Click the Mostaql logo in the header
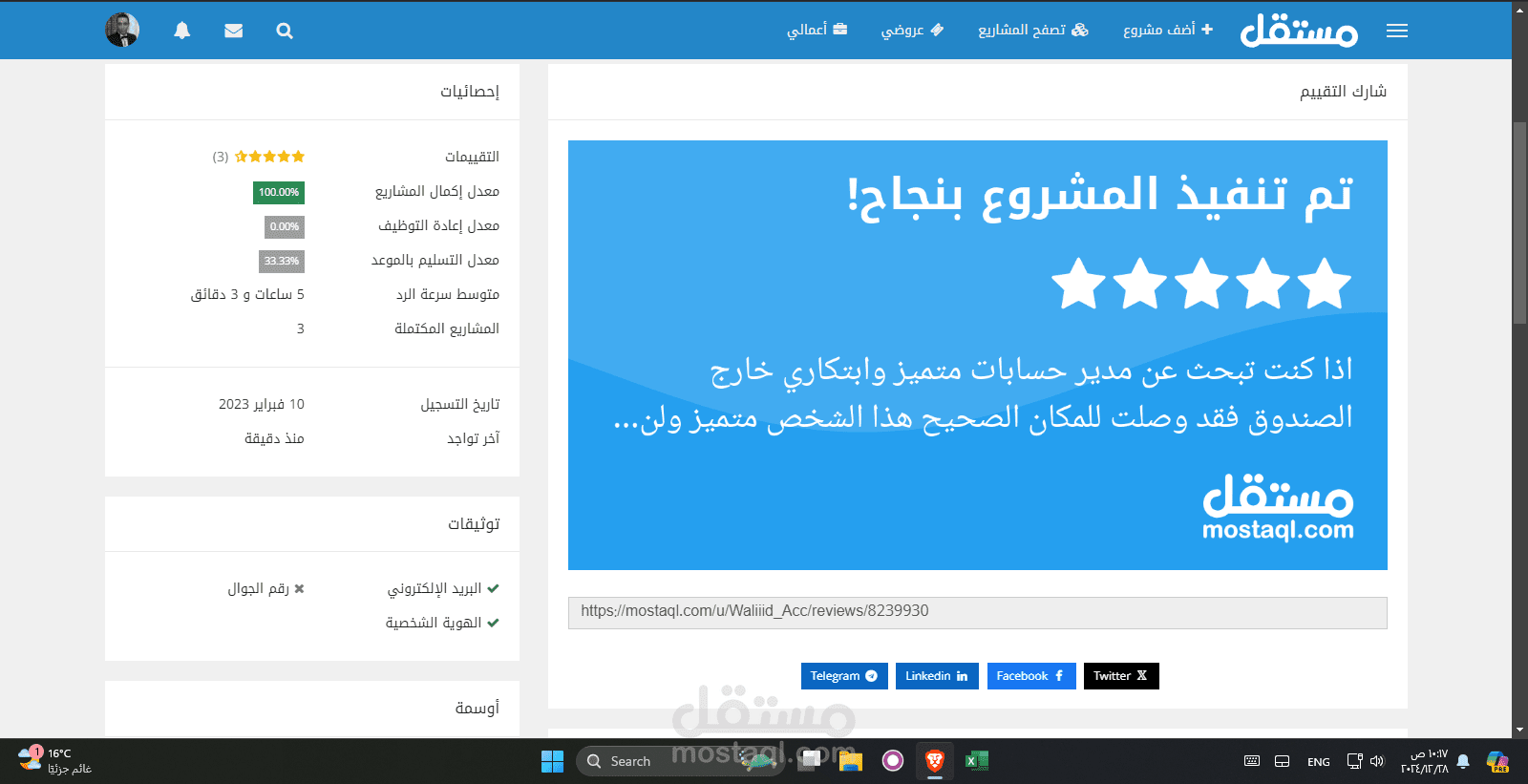Viewport: 1528px width, 784px height. [1299, 31]
